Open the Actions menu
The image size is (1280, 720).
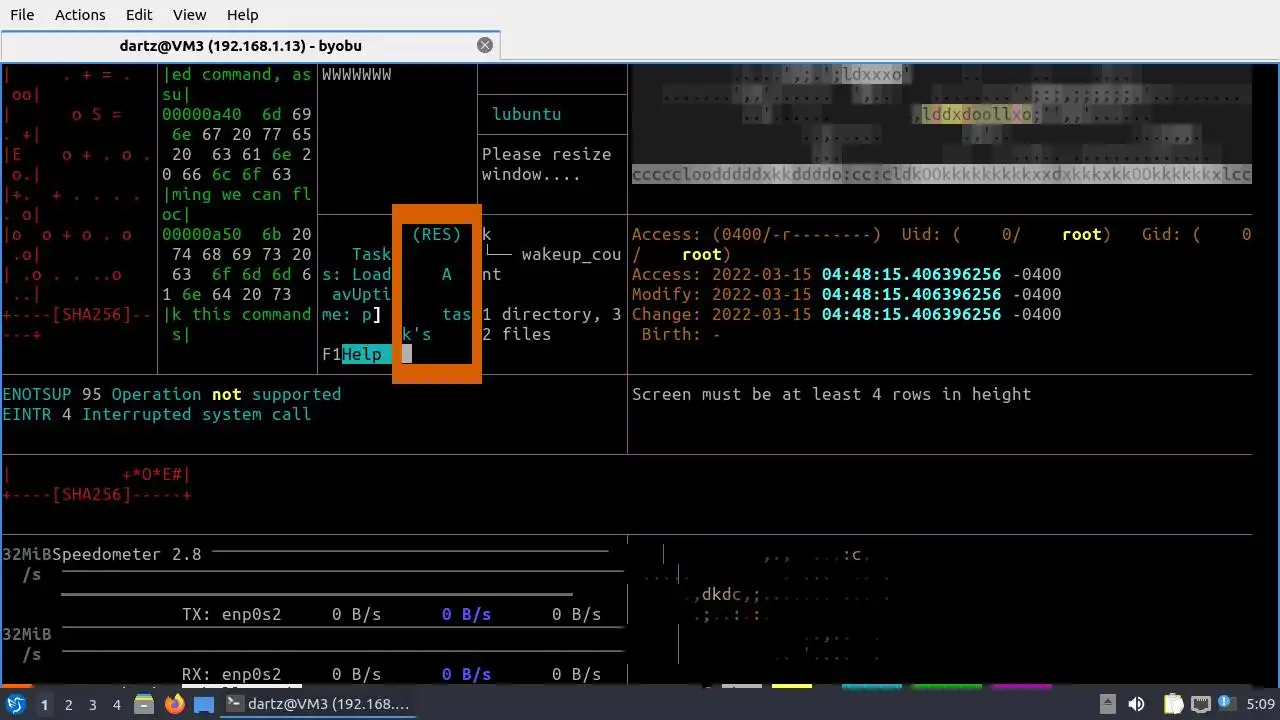(x=80, y=15)
